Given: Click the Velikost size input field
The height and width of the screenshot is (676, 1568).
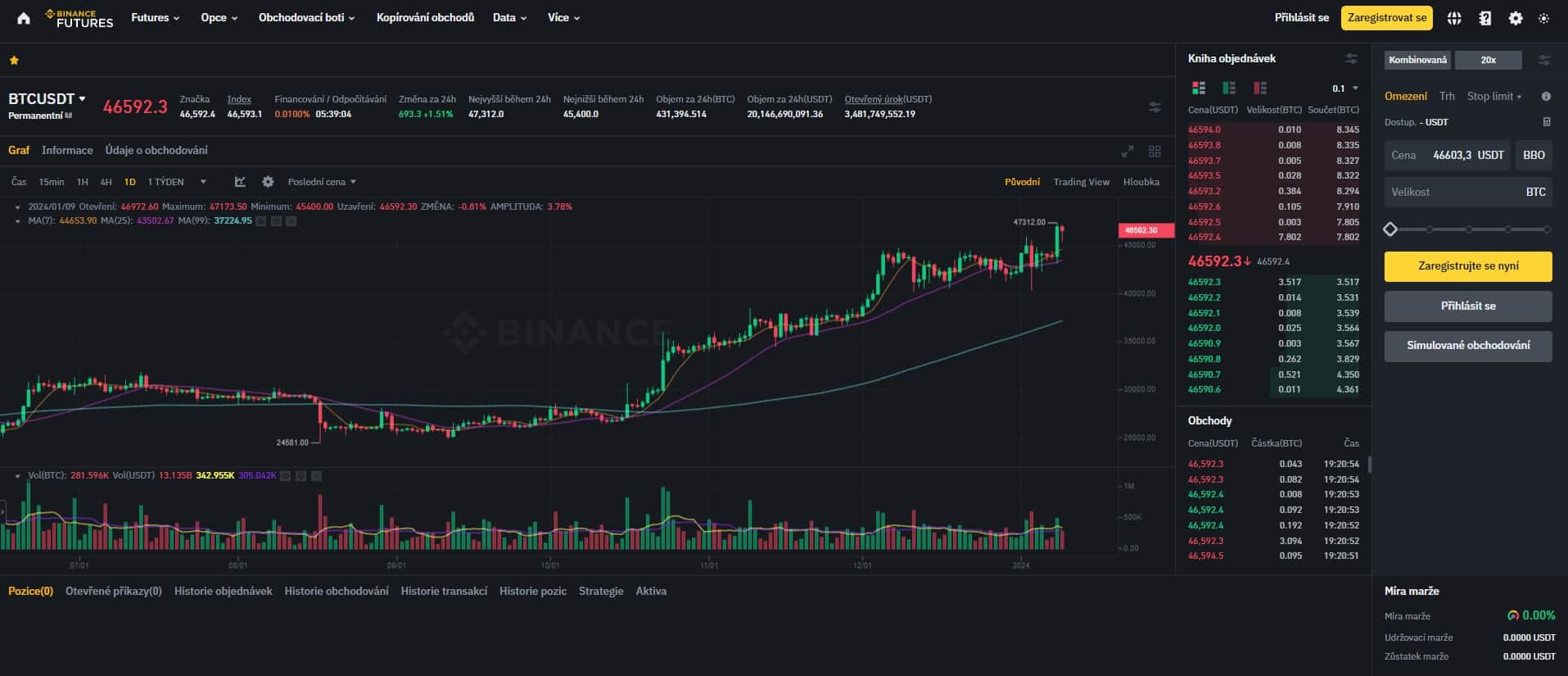Looking at the screenshot, I should click(1467, 193).
